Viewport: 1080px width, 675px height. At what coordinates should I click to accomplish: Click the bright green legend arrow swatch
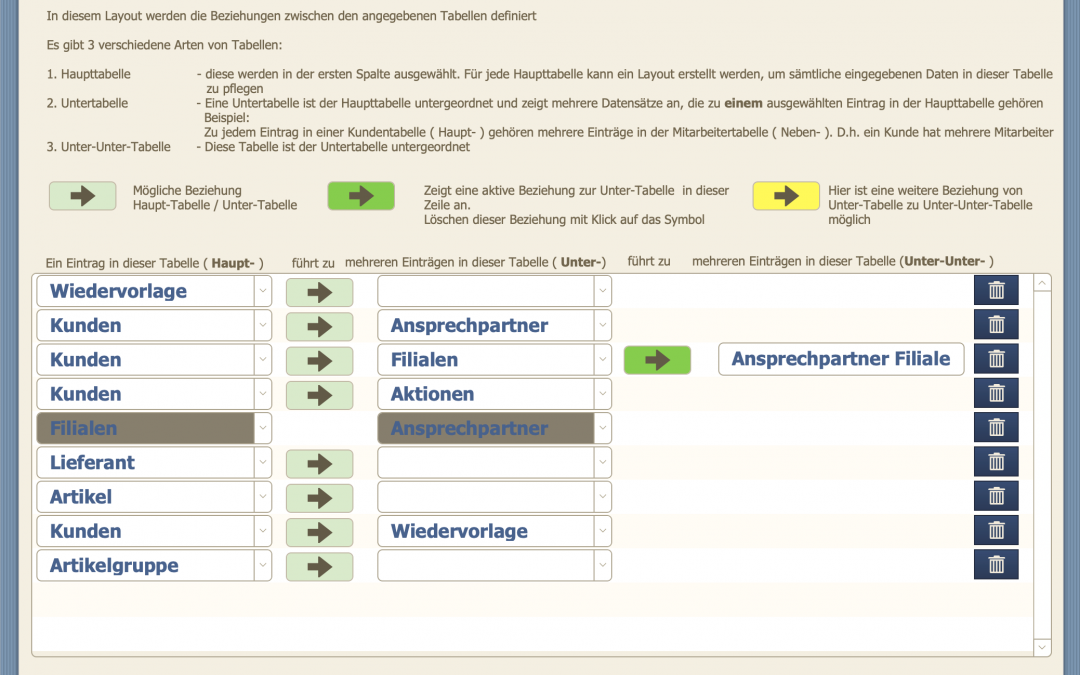361,196
